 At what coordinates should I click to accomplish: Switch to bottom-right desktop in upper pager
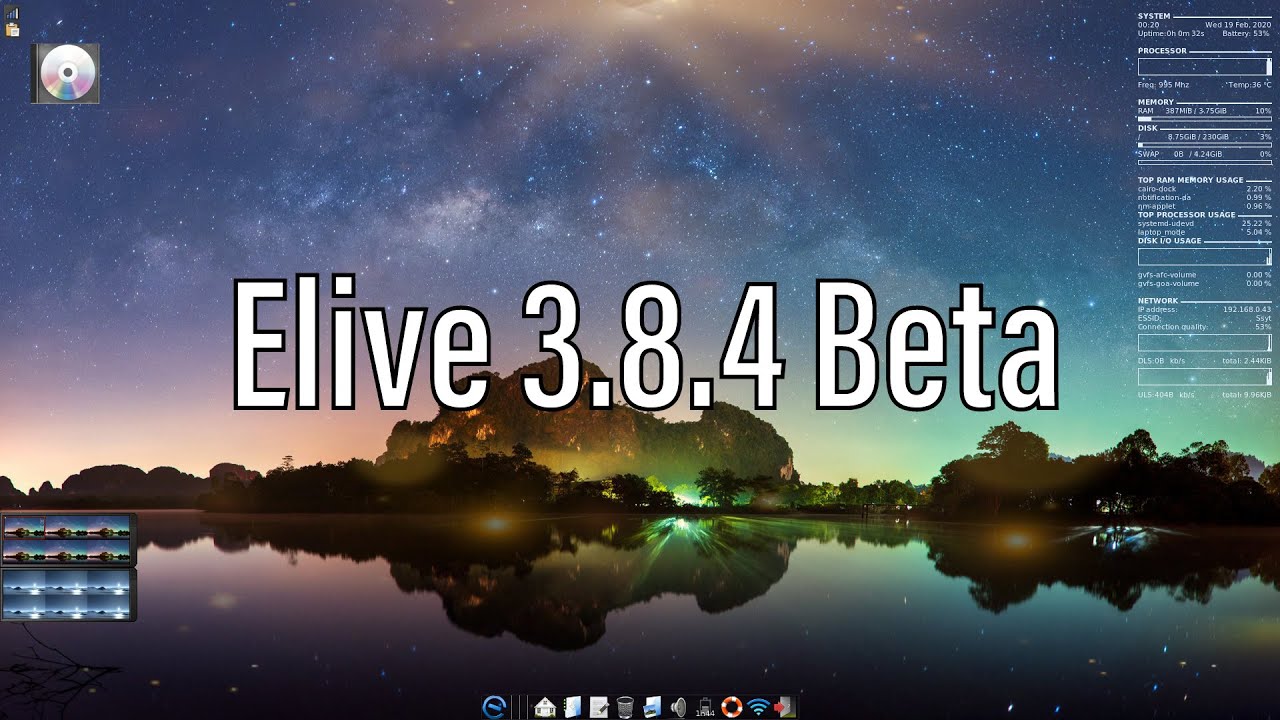(108, 551)
